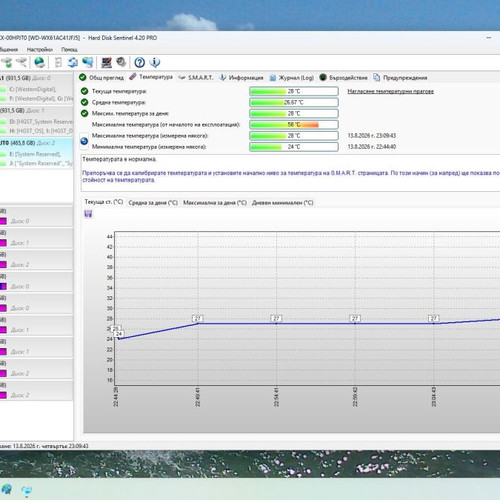Click the blue round icon beside the maximum temperature row
Screen dimensions: 500x500
[x=84, y=141]
